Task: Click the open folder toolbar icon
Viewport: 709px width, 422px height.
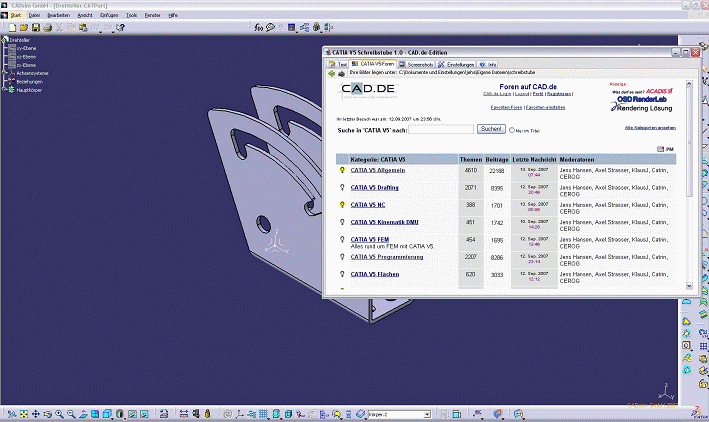Action: (24, 28)
